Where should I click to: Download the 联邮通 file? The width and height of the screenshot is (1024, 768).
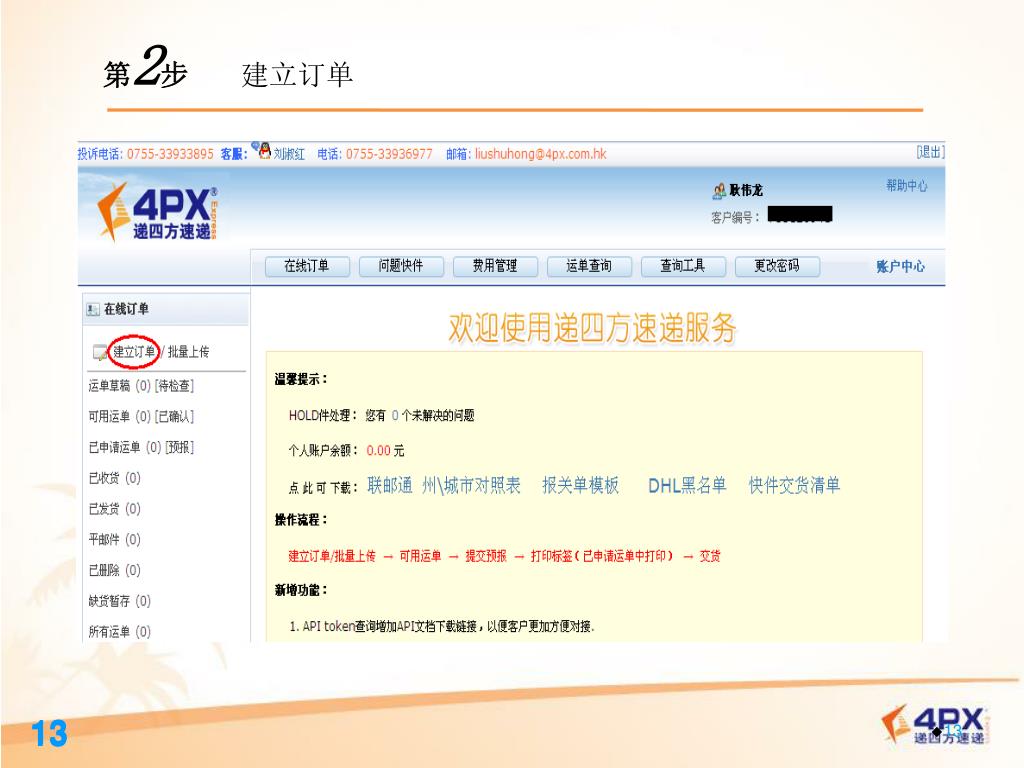point(390,485)
